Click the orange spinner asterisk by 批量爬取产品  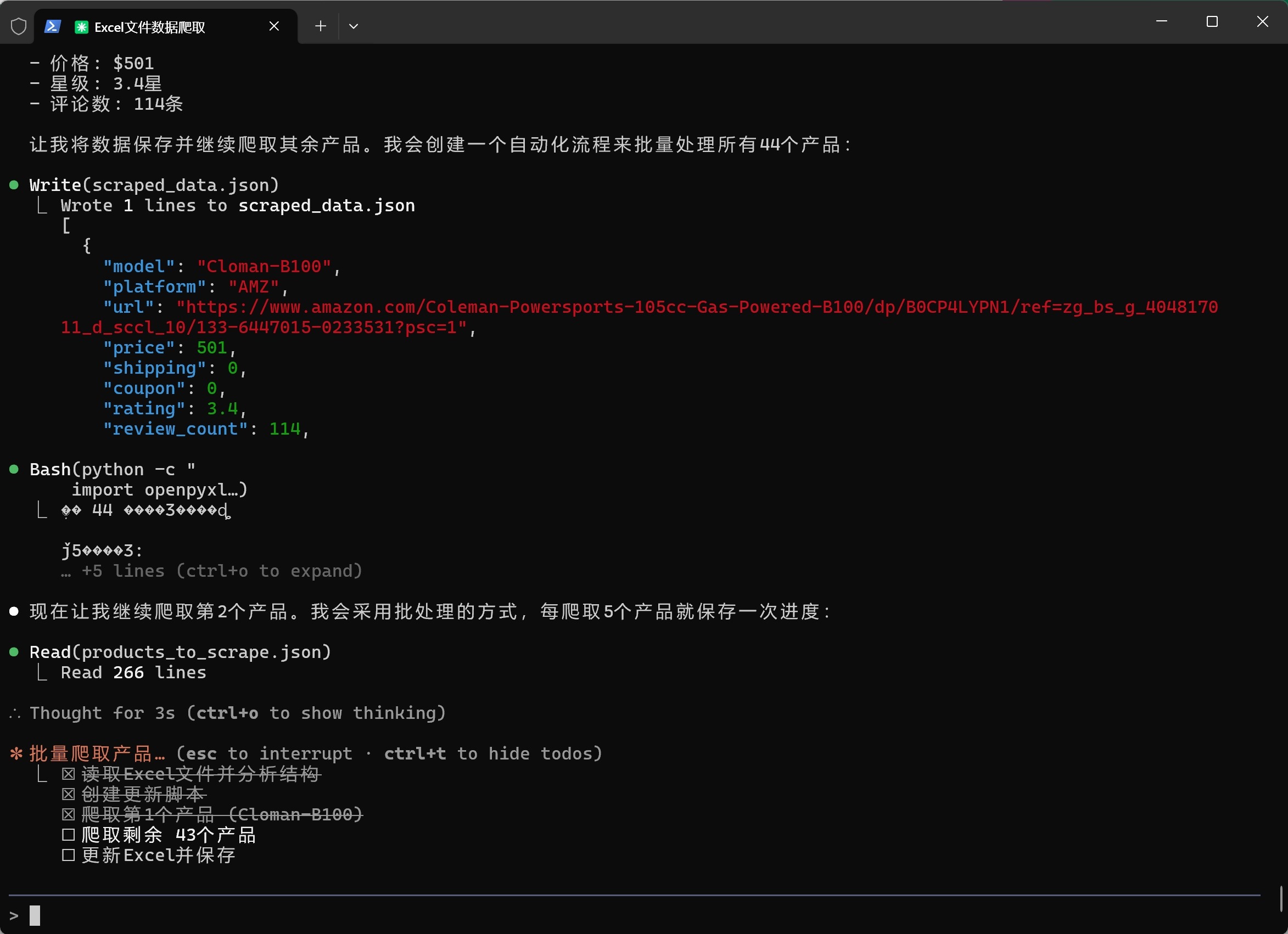click(x=16, y=753)
